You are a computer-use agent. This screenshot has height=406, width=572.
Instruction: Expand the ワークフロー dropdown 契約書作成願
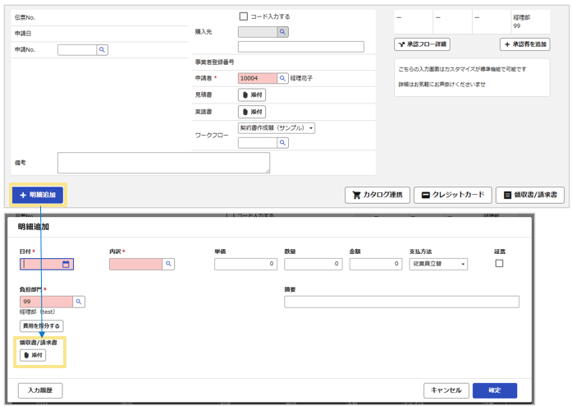click(x=277, y=128)
